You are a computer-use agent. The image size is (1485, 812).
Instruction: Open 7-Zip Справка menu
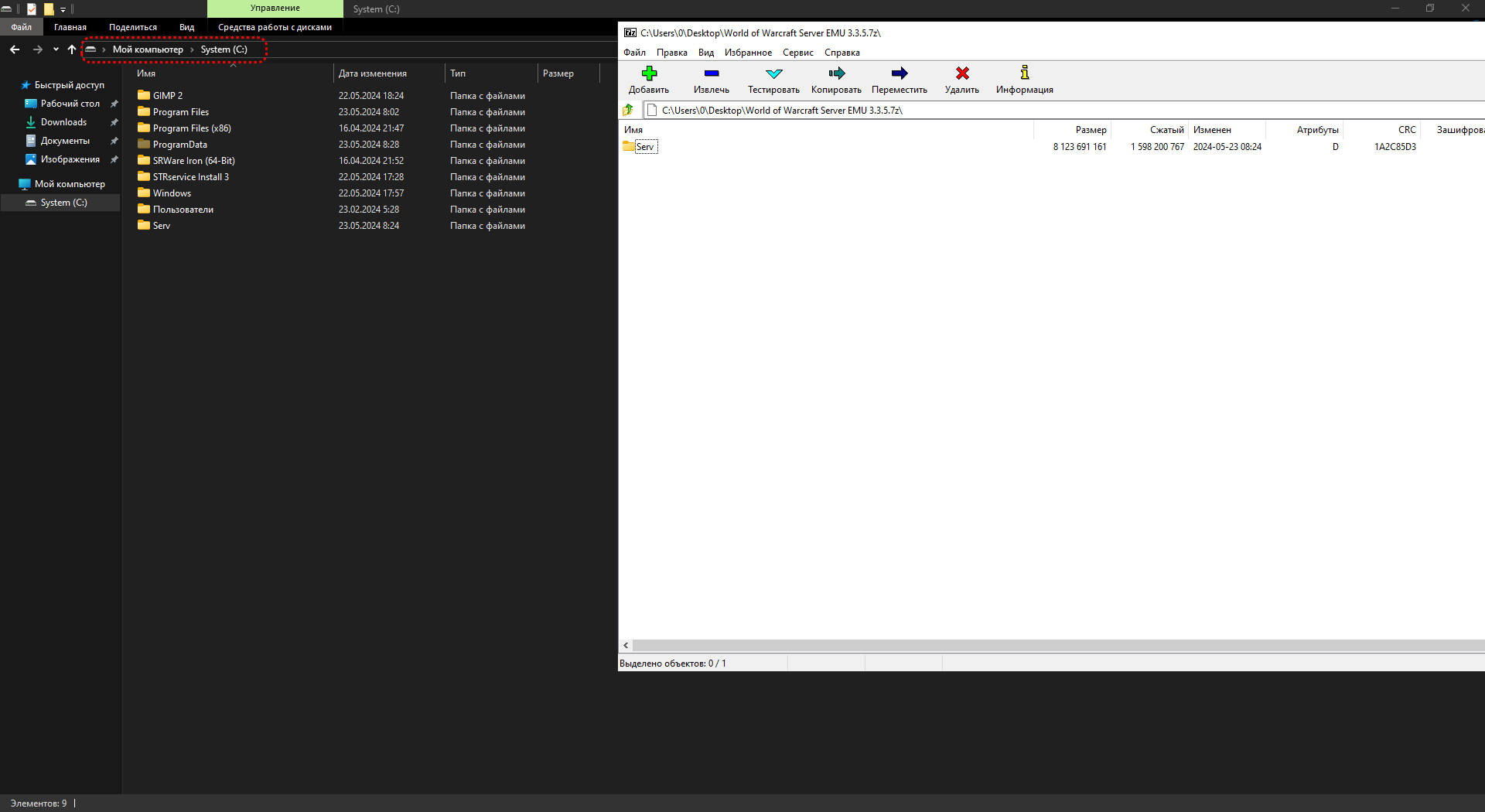842,53
